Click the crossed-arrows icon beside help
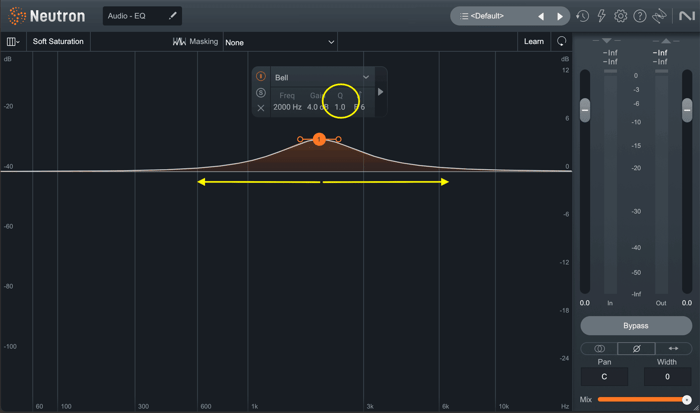Screen dimensions: 700x413 tap(659, 16)
